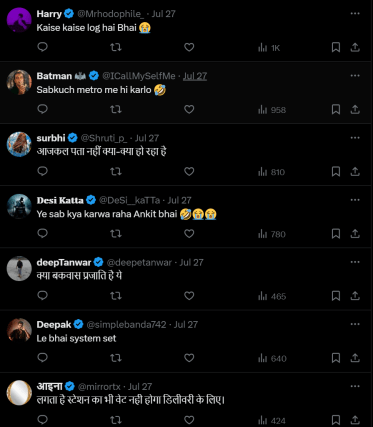The image size is (373, 427).
Task: Open the deepTanwar display name
Action: tap(64, 262)
